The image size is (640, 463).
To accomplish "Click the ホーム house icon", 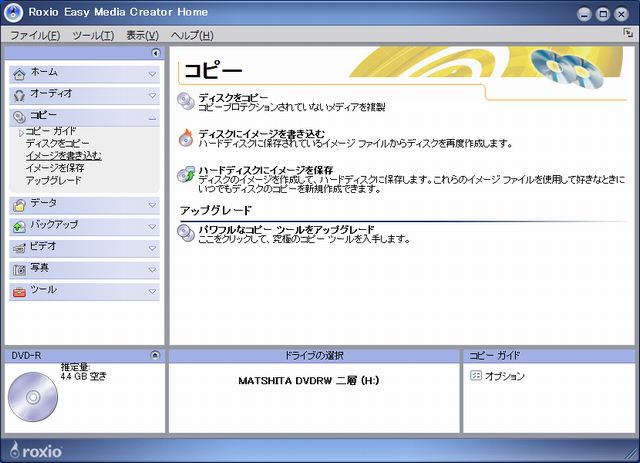I will pos(19,74).
